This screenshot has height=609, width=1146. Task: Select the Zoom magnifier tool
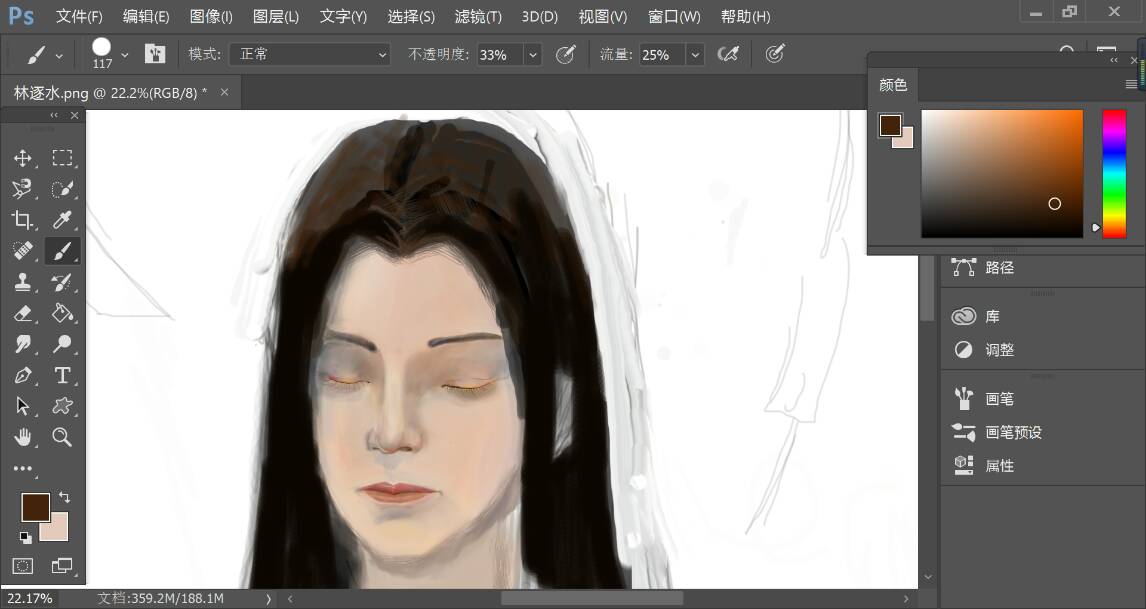(62, 437)
